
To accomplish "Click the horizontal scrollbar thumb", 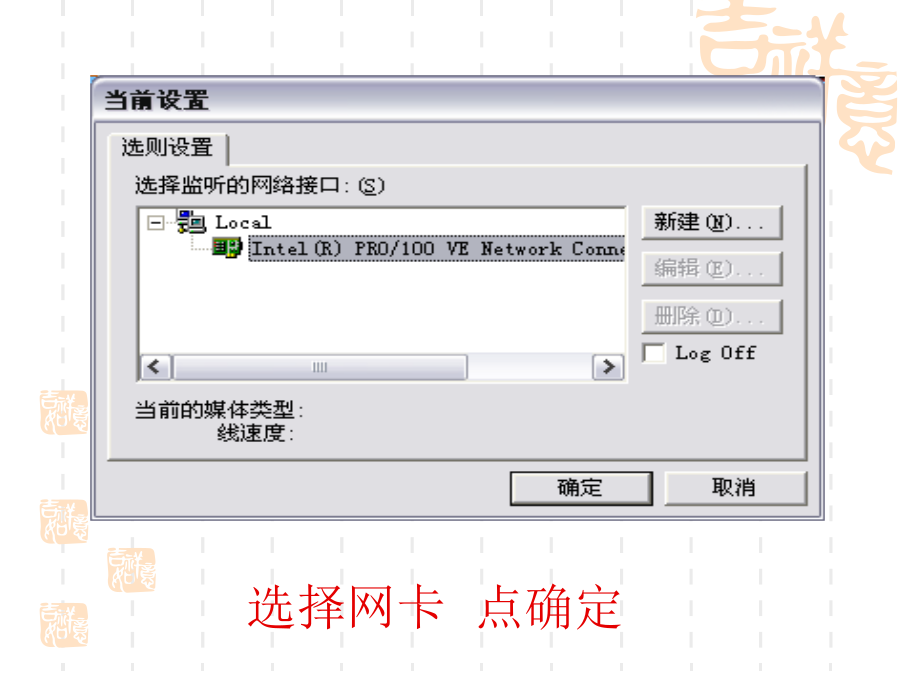I will [x=320, y=367].
